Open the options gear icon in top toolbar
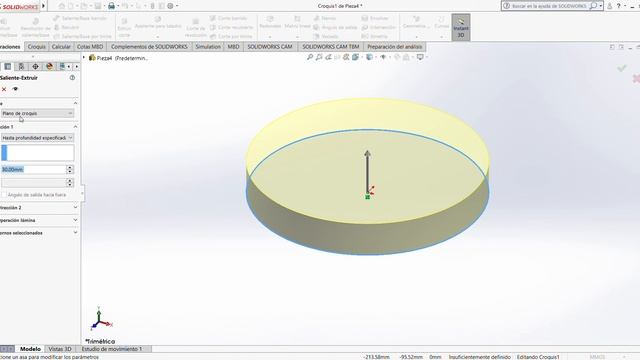 click(x=171, y=6)
